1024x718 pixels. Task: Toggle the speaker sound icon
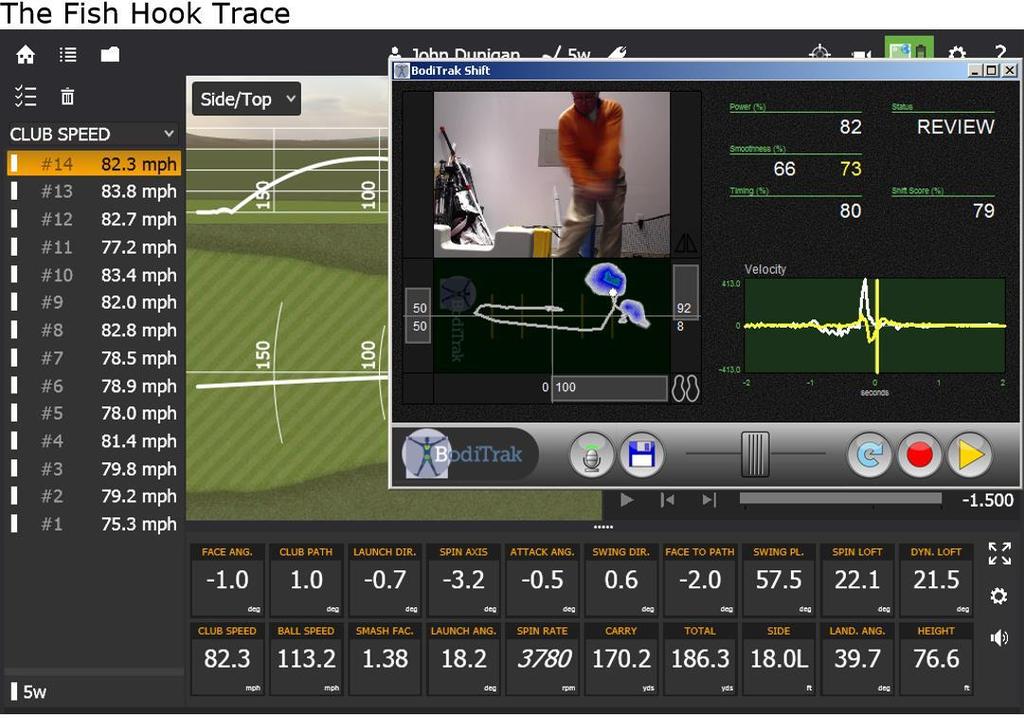click(x=998, y=638)
